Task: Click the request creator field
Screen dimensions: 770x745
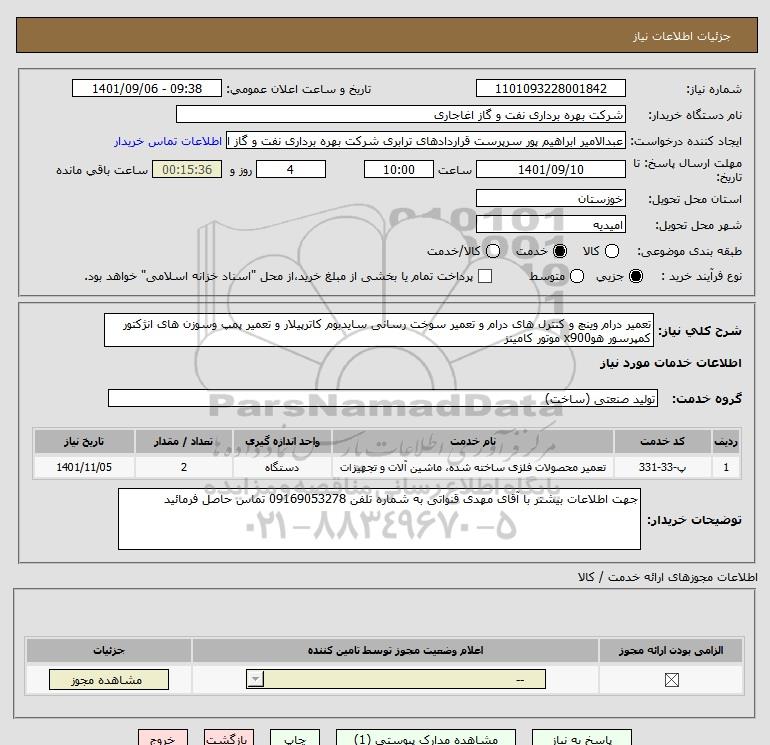Action: [x=426, y=141]
